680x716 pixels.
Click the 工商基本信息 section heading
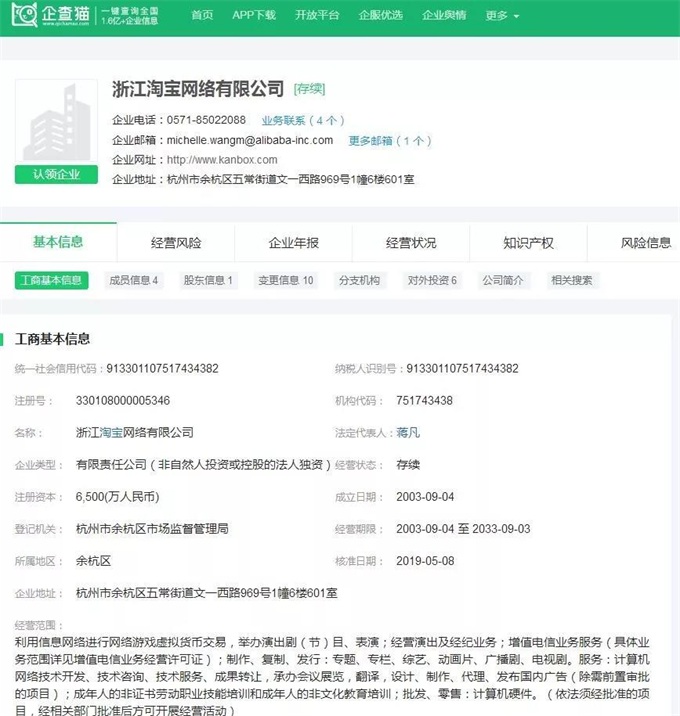click(x=52, y=339)
